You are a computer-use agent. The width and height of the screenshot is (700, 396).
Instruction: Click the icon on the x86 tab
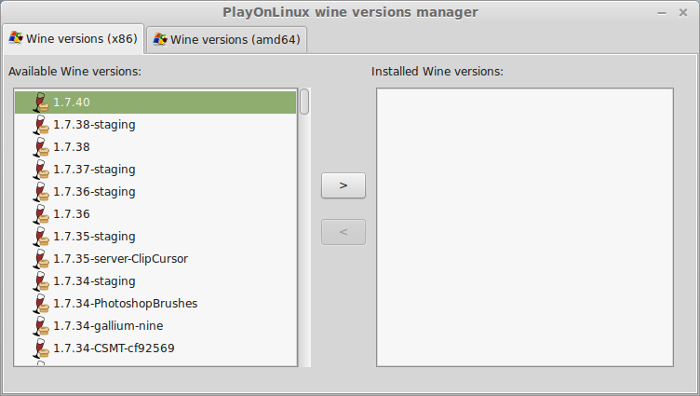click(x=16, y=38)
